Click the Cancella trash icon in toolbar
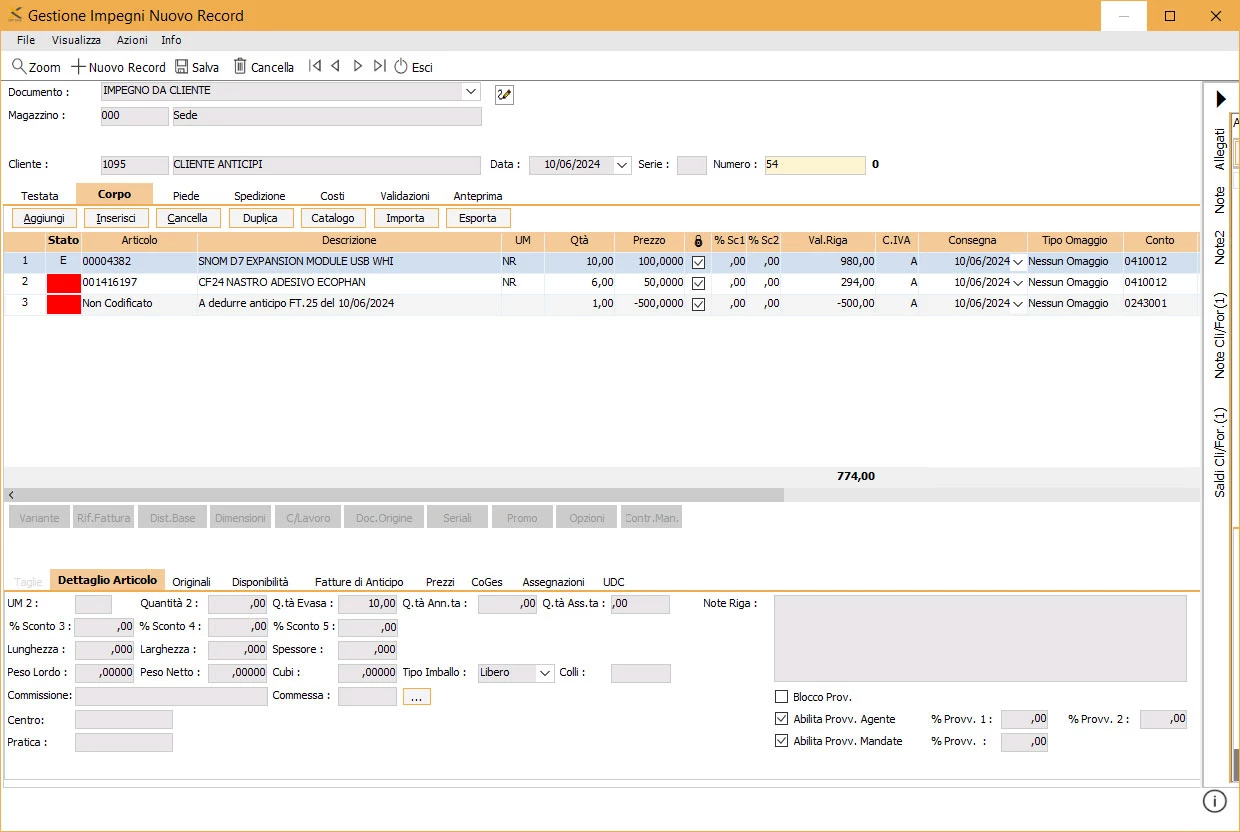The image size is (1240, 832). pyautogui.click(x=240, y=67)
